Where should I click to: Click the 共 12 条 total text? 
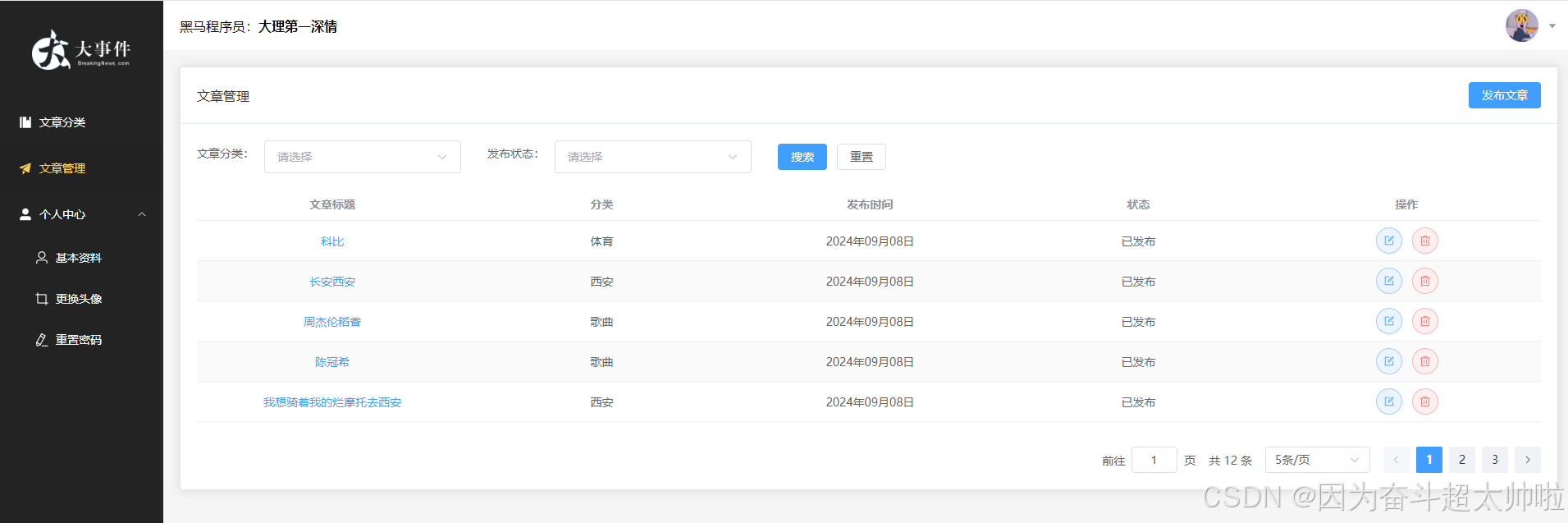pyautogui.click(x=1231, y=461)
